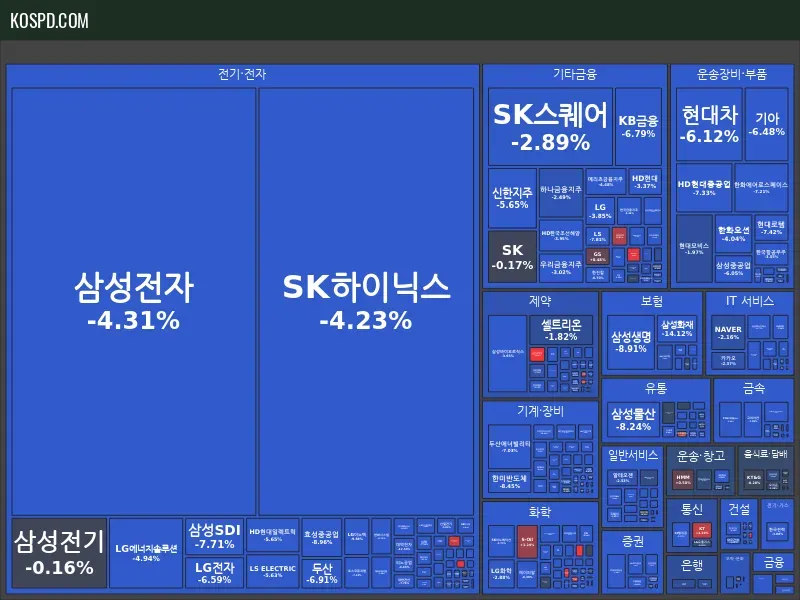The width and height of the screenshot is (800, 600).
Task: Click the 두산 -6.91% tile
Action: click(x=321, y=573)
